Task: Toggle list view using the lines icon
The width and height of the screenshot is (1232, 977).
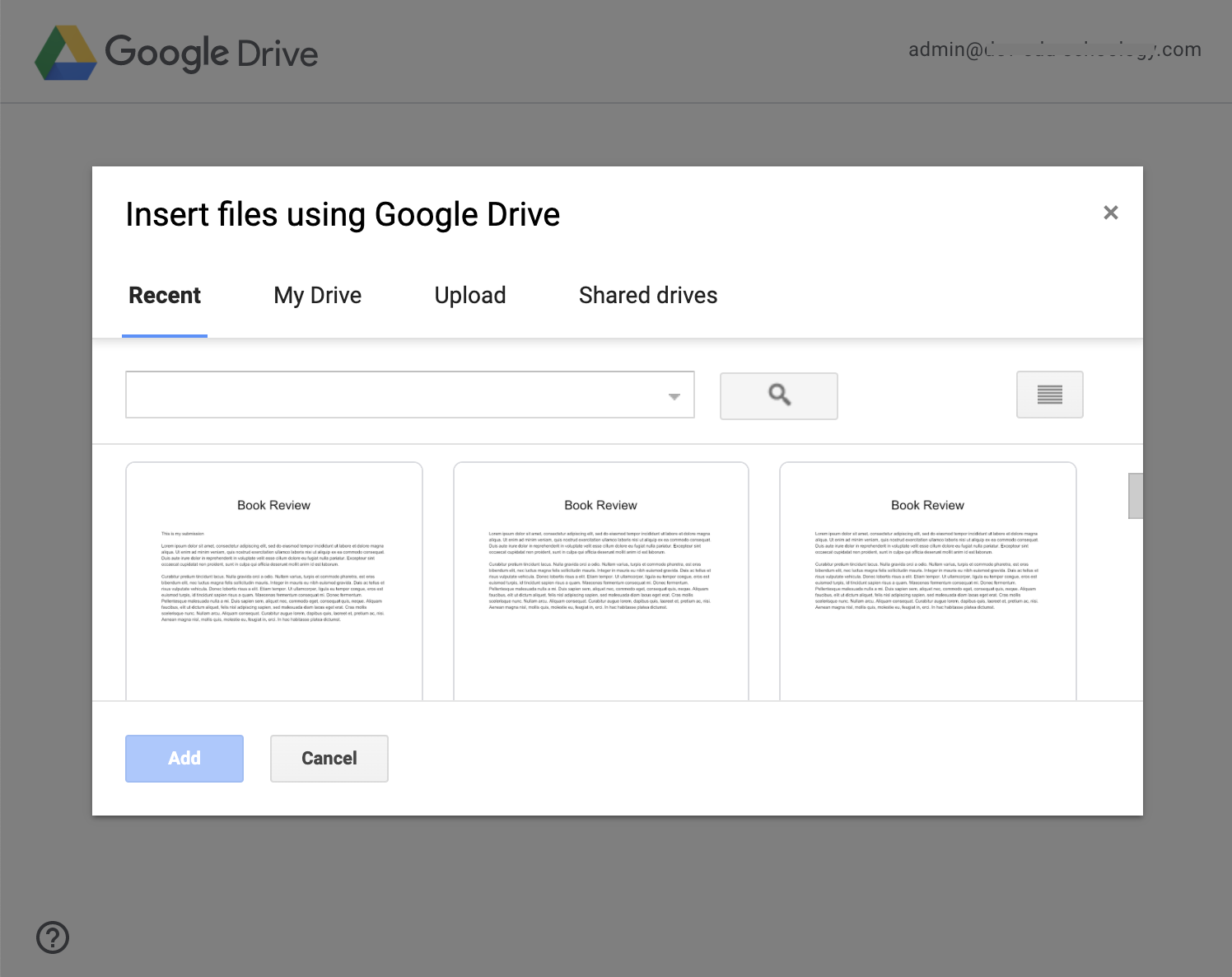Action: 1049,395
